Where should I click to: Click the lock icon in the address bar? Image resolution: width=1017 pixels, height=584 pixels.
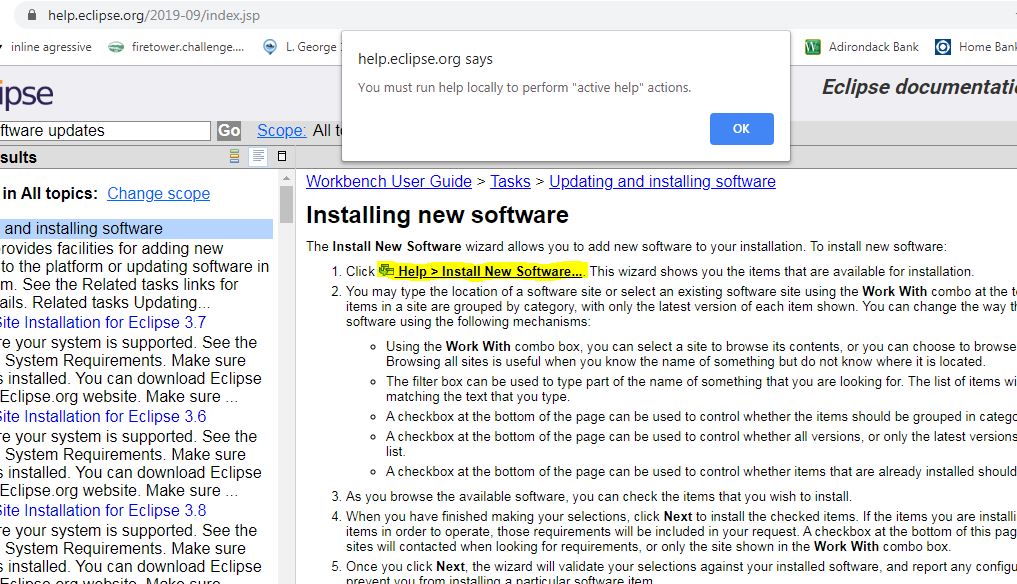pyautogui.click(x=32, y=15)
